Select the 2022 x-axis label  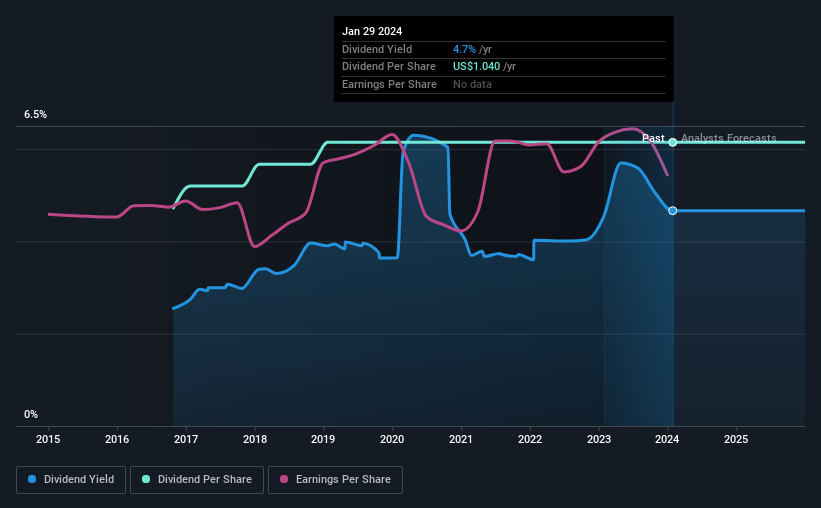(x=530, y=439)
